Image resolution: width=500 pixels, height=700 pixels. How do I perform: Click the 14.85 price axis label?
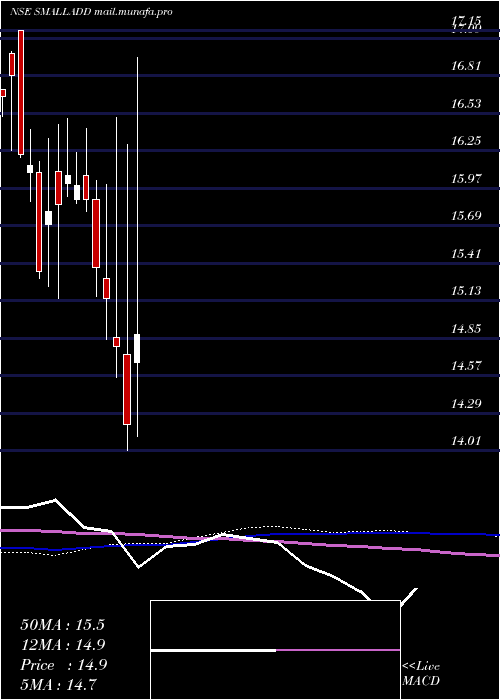tap(466, 329)
